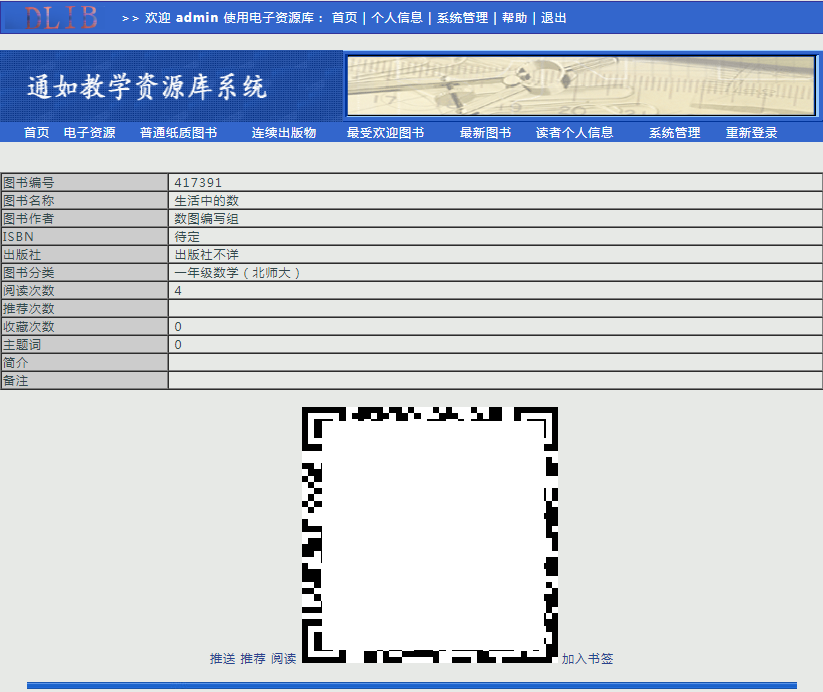This screenshot has height=692, width=823.
Task: Click the 简介 label cell
Action: pyautogui.click(x=84, y=363)
